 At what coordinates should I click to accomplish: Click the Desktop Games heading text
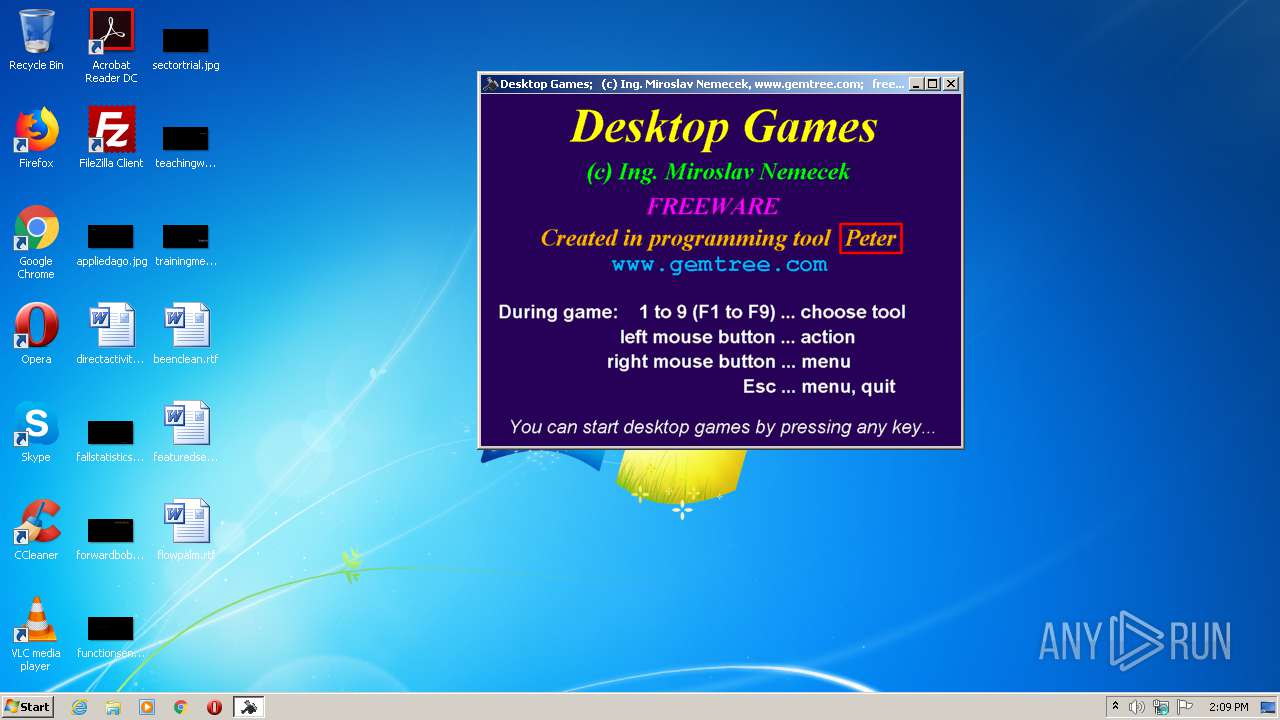click(x=723, y=126)
